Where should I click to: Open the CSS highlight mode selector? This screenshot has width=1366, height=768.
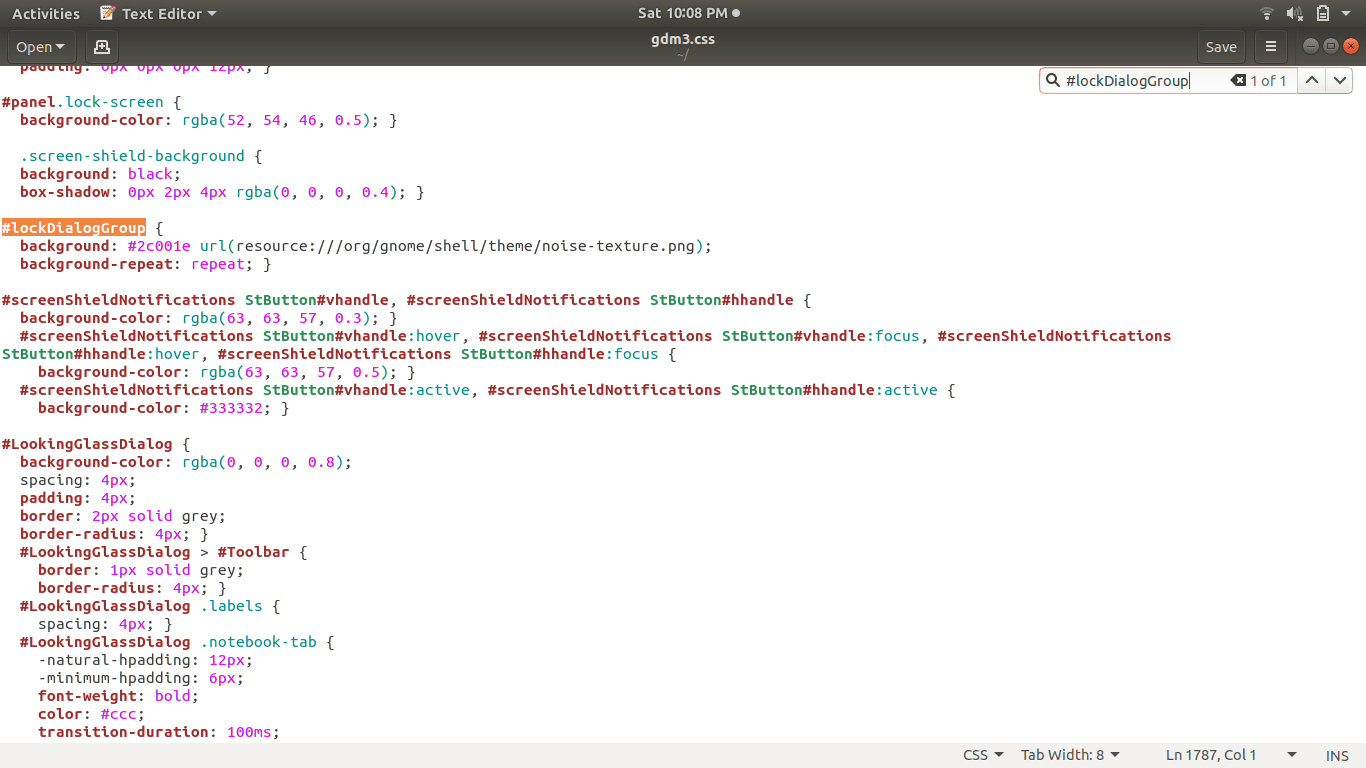pyautogui.click(x=980, y=755)
